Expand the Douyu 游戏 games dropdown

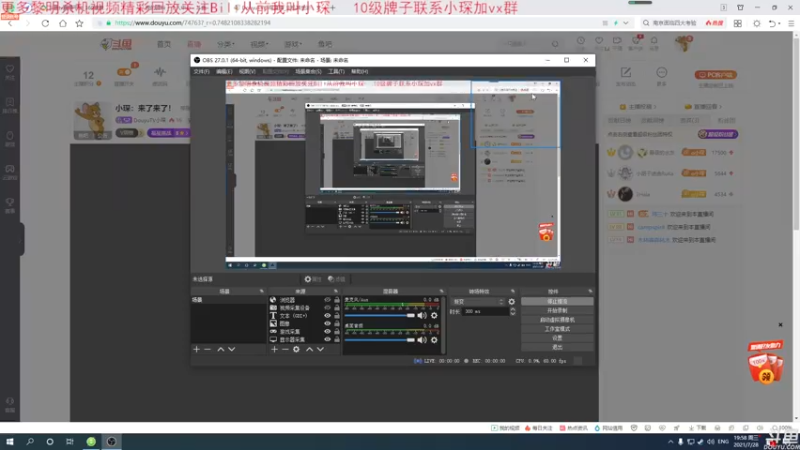pos(293,44)
